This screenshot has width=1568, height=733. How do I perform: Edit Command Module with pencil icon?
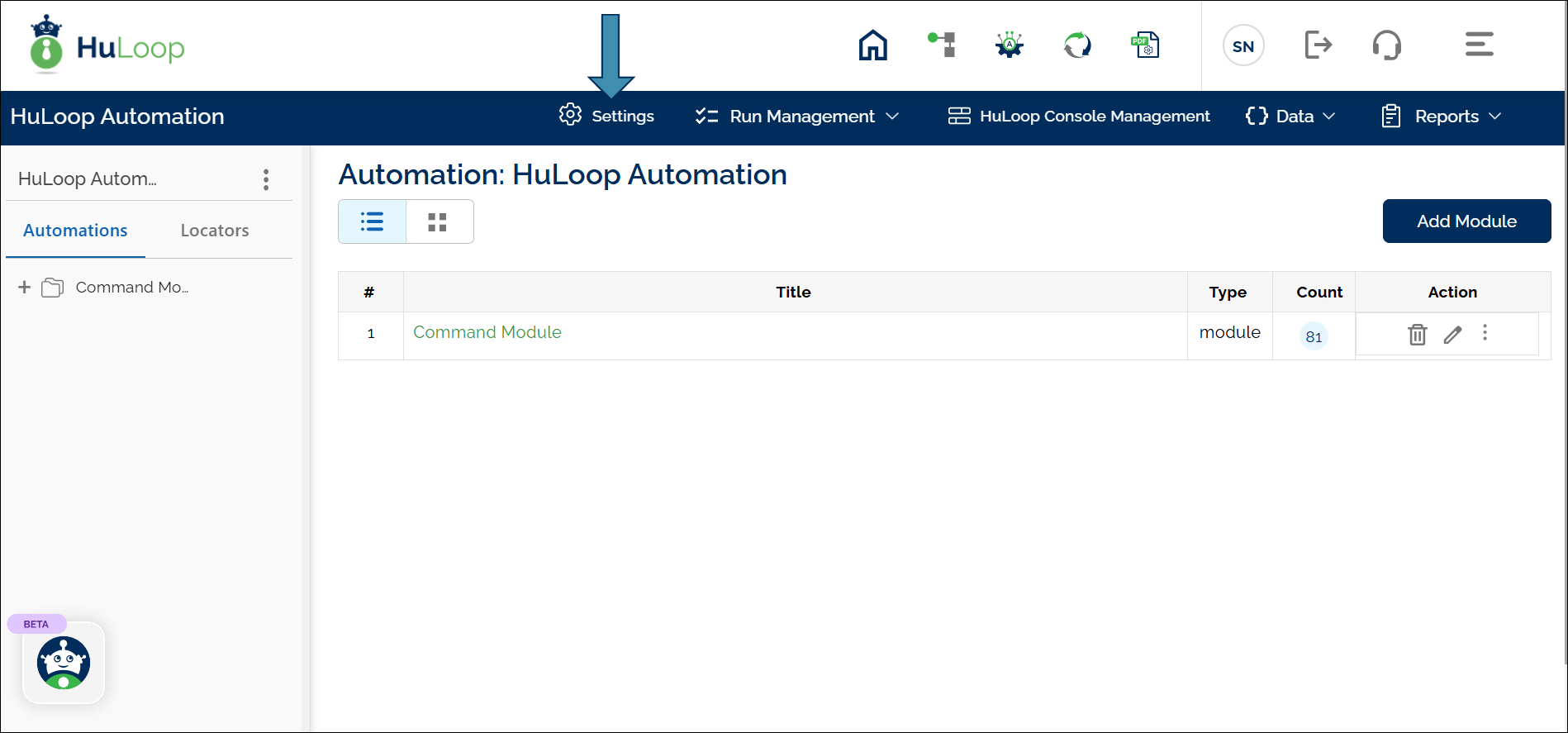(x=1452, y=334)
